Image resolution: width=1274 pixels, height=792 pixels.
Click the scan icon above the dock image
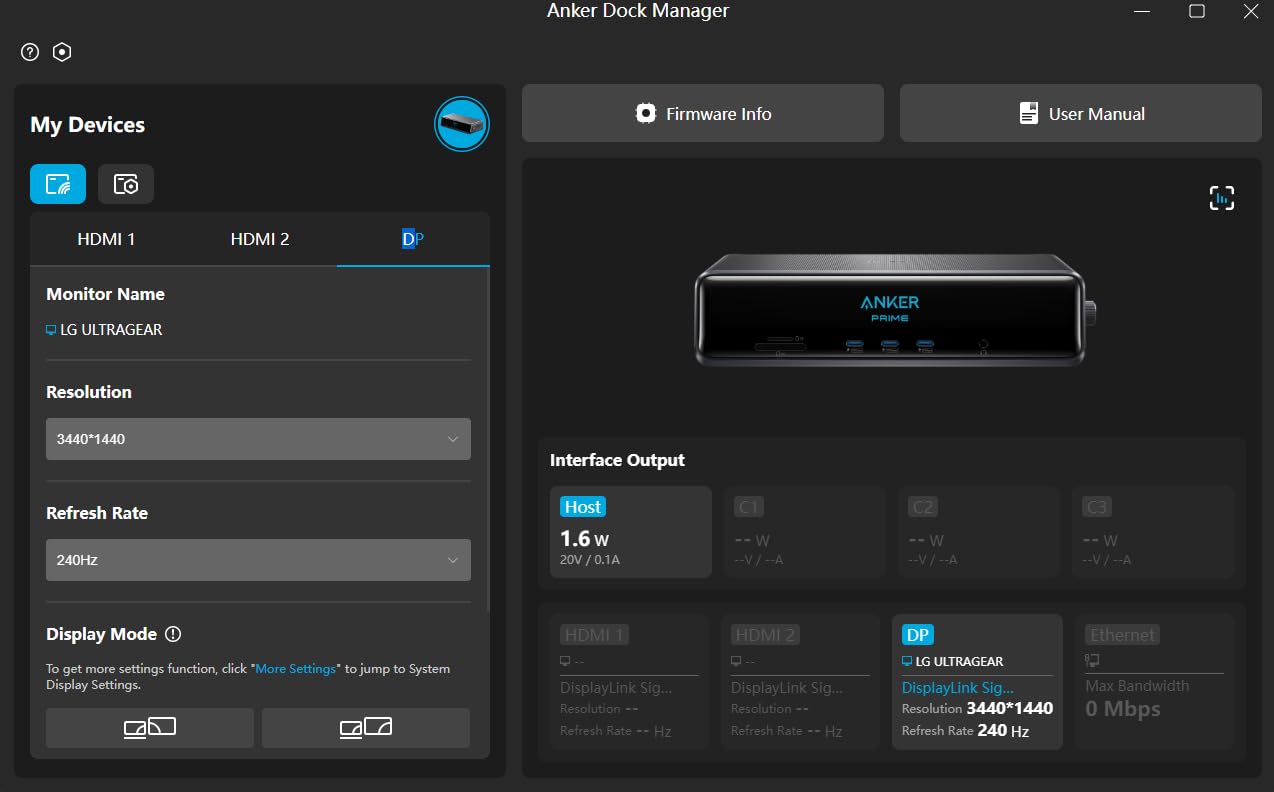pos(1222,198)
